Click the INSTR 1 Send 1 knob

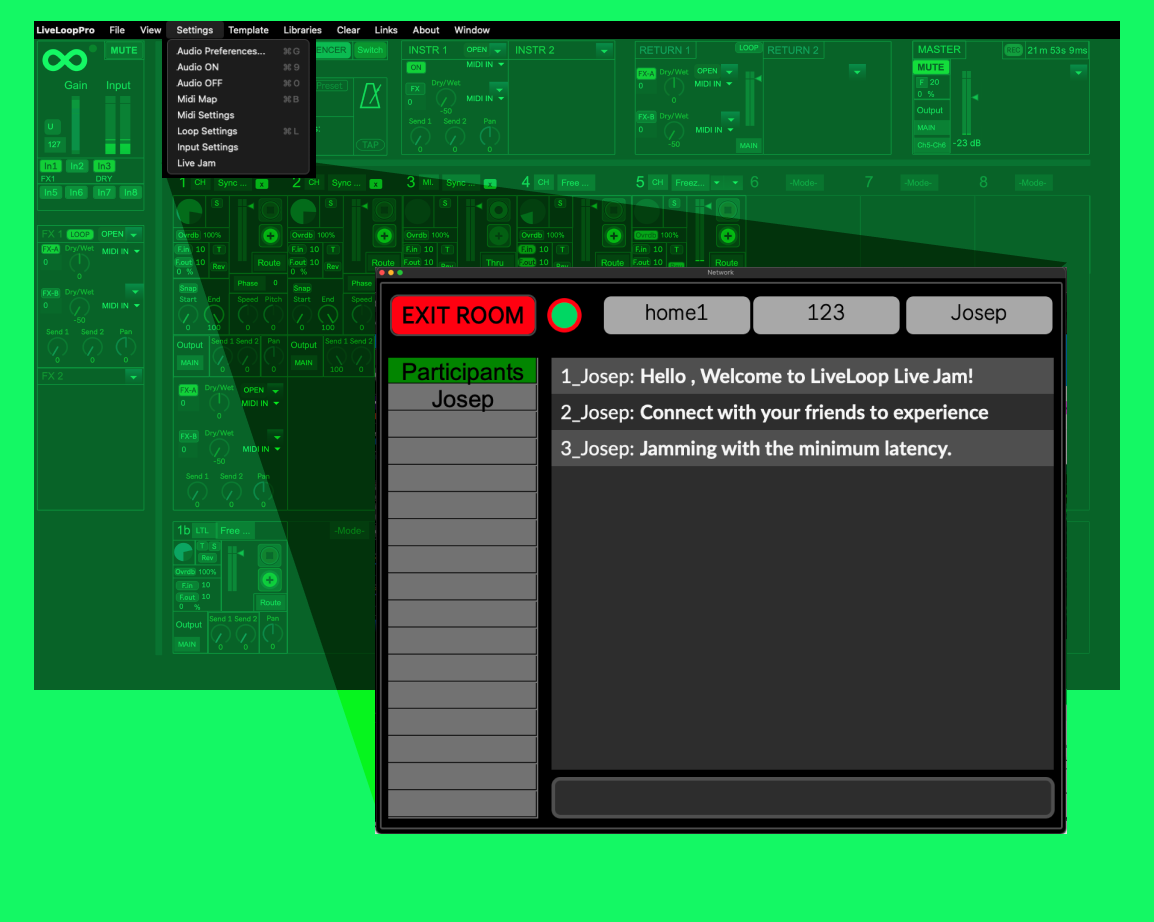click(x=420, y=136)
